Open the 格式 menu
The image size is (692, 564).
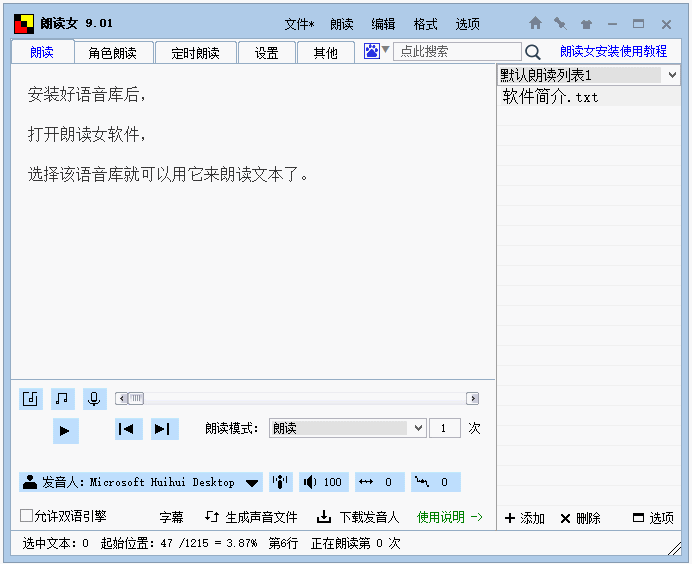pyautogui.click(x=425, y=24)
